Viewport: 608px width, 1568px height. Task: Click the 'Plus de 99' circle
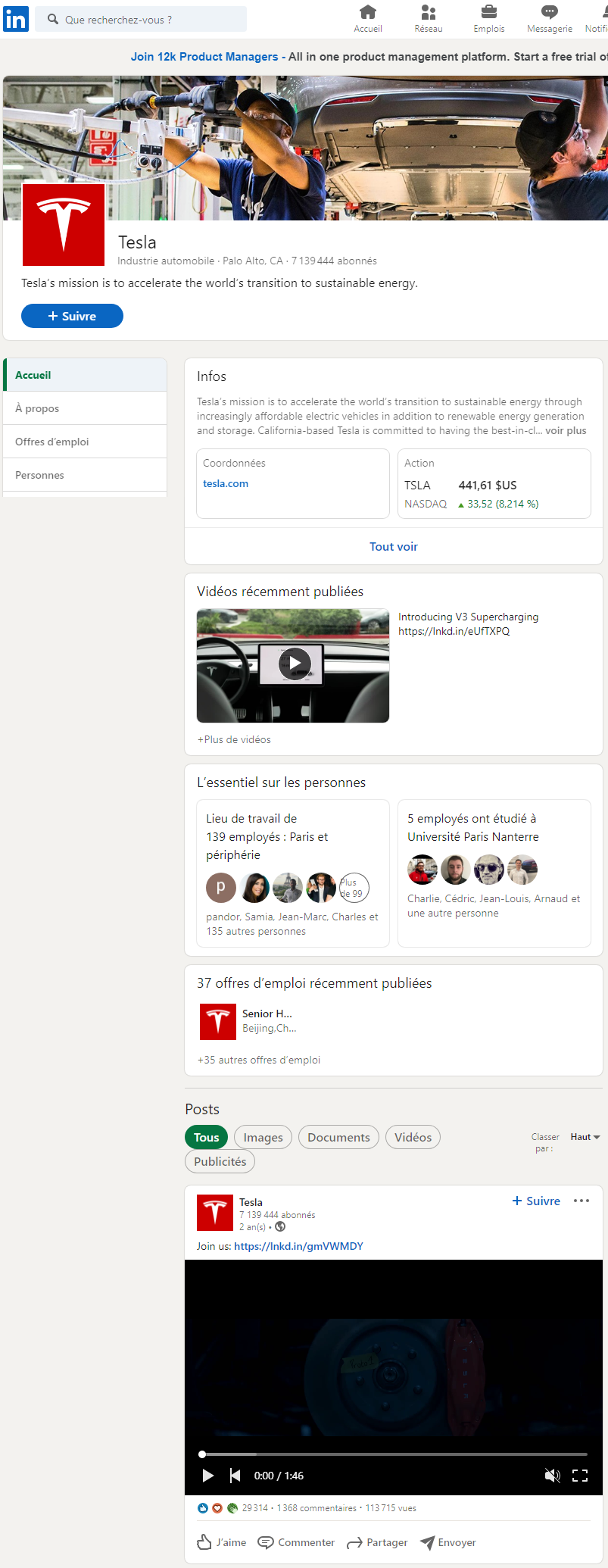(x=354, y=888)
